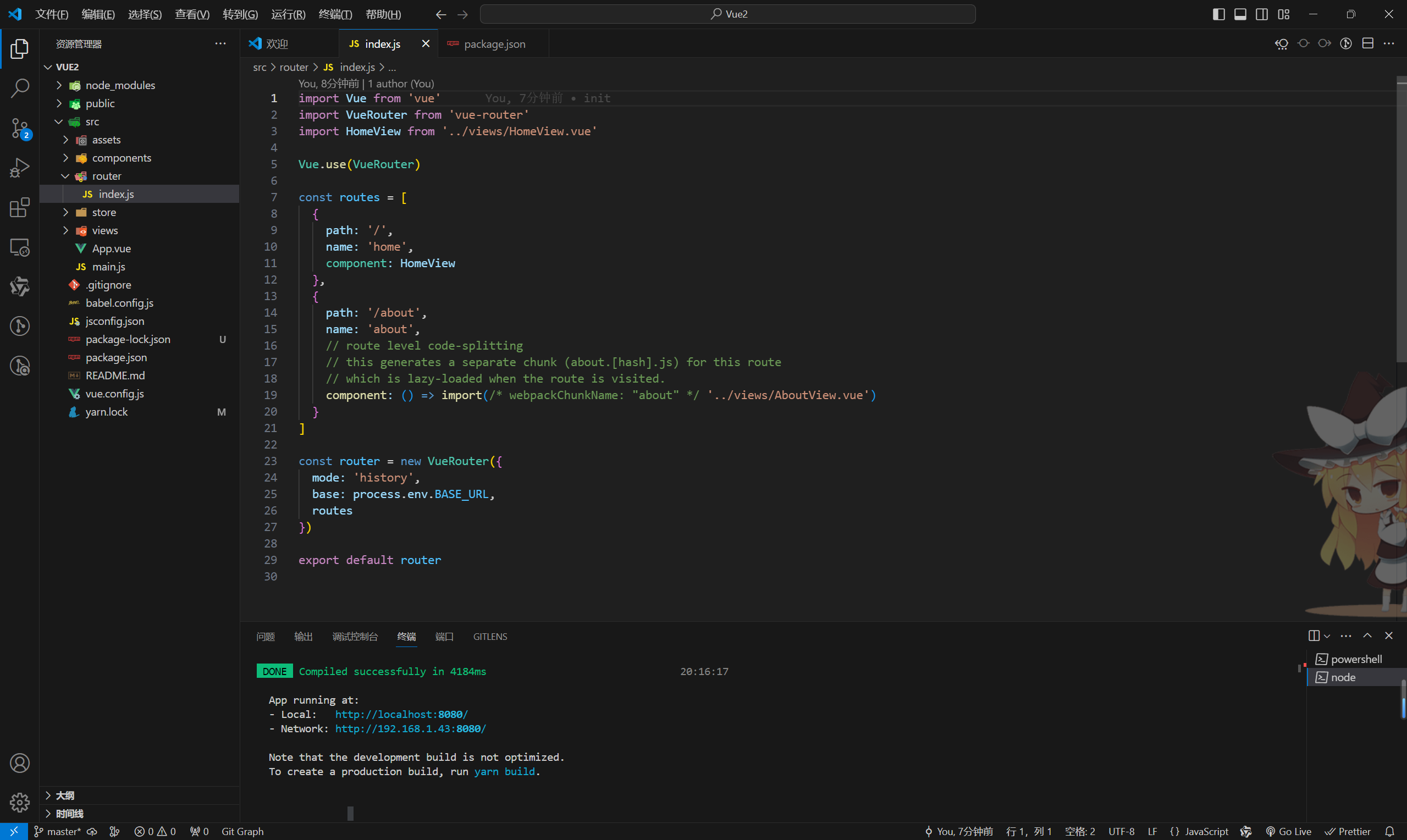The height and width of the screenshot is (840, 1407).
Task: Go back in navigation history
Action: (441, 14)
